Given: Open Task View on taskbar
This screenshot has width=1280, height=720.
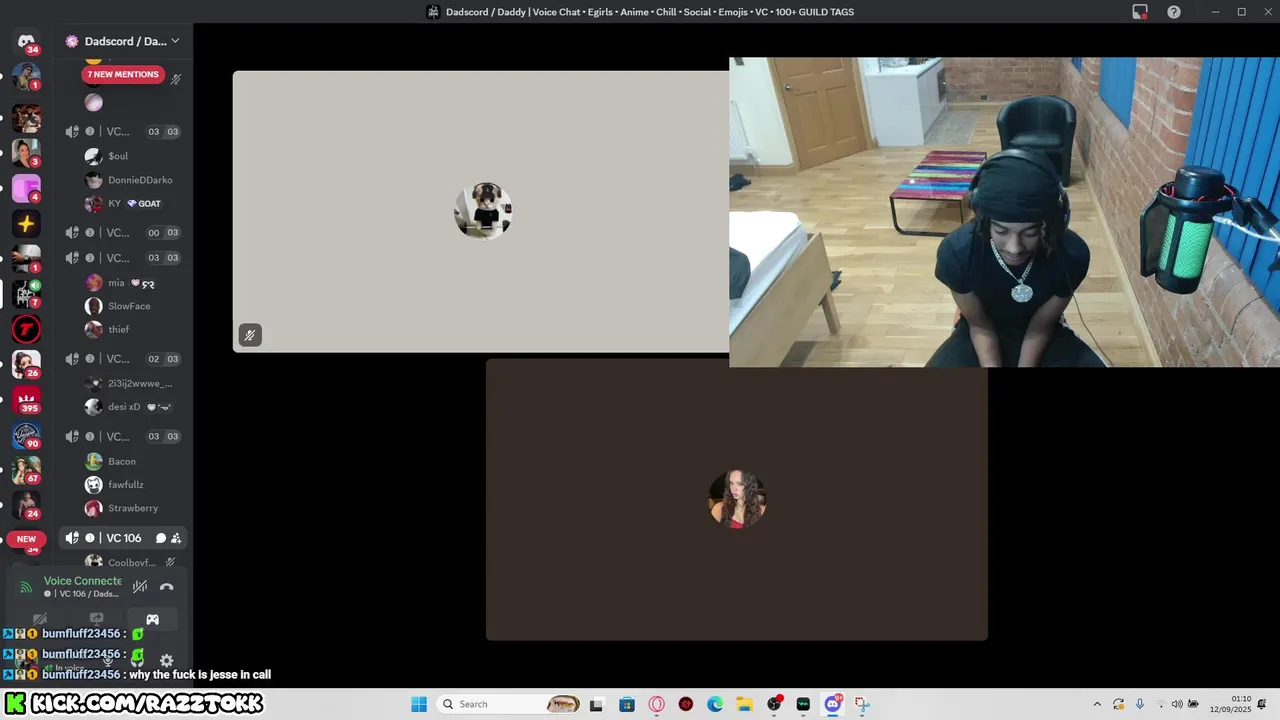Looking at the screenshot, I should click(x=596, y=704).
